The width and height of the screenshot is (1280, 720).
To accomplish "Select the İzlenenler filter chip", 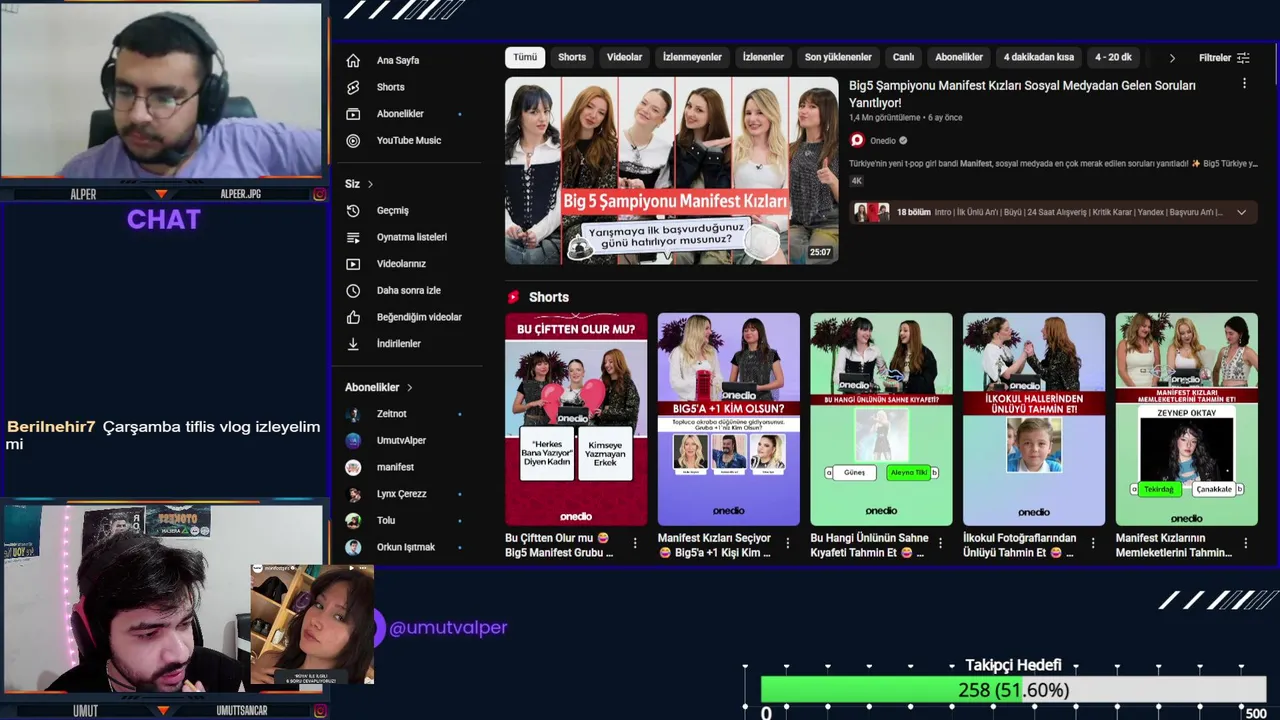I will pos(763,57).
